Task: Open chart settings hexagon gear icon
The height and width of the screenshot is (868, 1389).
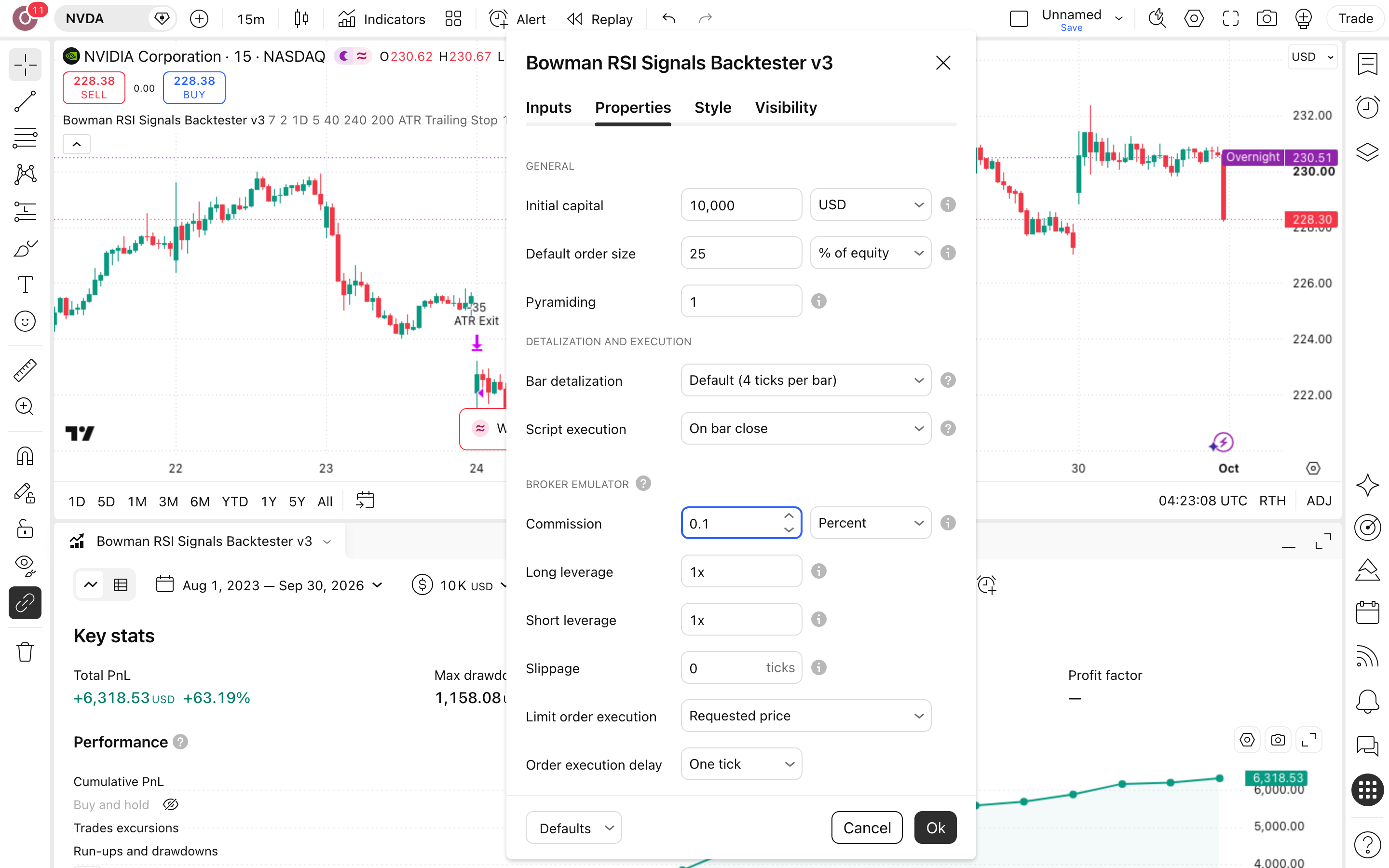Action: (x=1194, y=19)
